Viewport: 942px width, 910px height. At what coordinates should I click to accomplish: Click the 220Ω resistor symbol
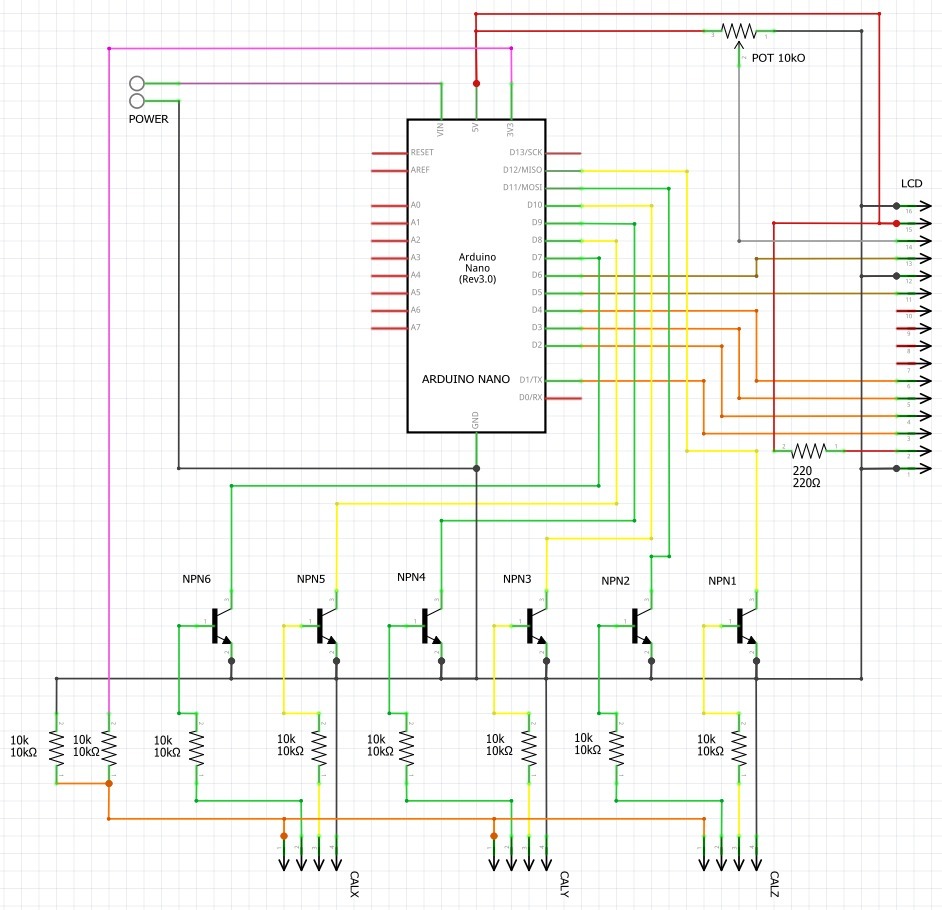[809, 450]
